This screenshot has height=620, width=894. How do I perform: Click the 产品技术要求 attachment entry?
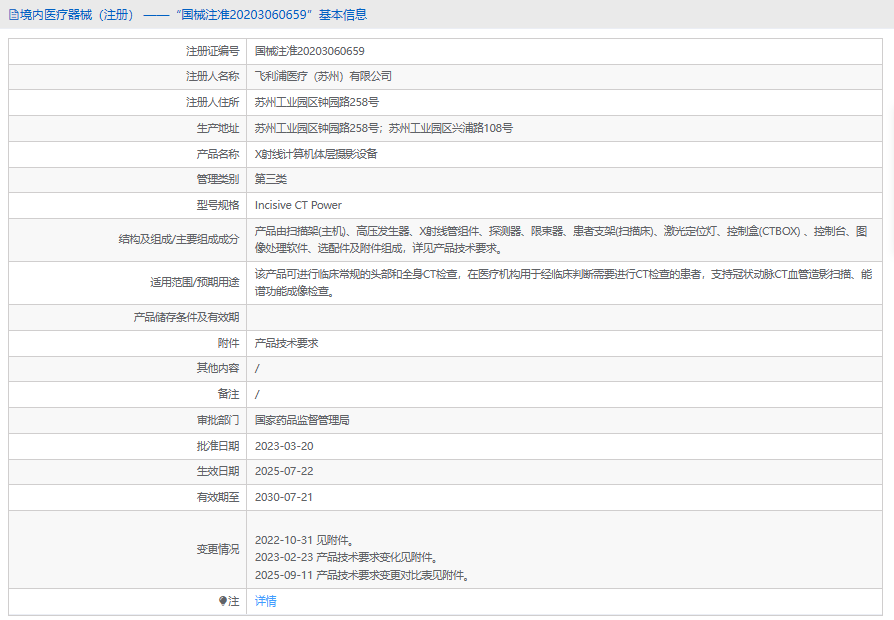(x=286, y=343)
